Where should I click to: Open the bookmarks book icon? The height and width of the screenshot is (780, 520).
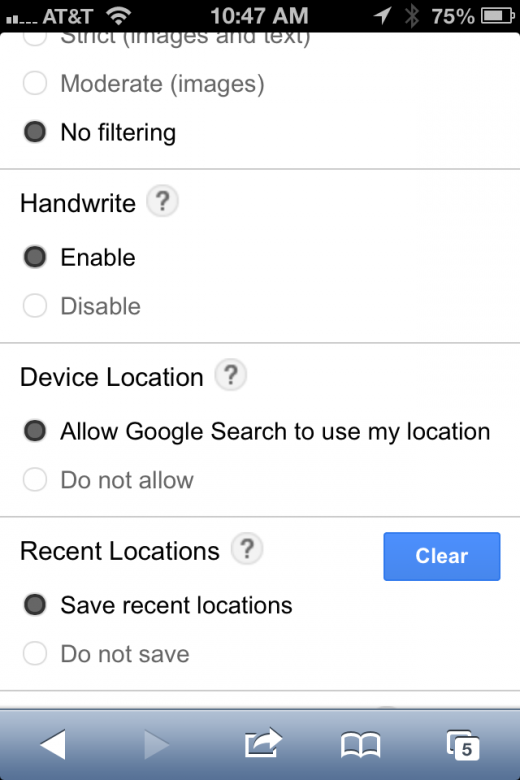[x=361, y=745]
